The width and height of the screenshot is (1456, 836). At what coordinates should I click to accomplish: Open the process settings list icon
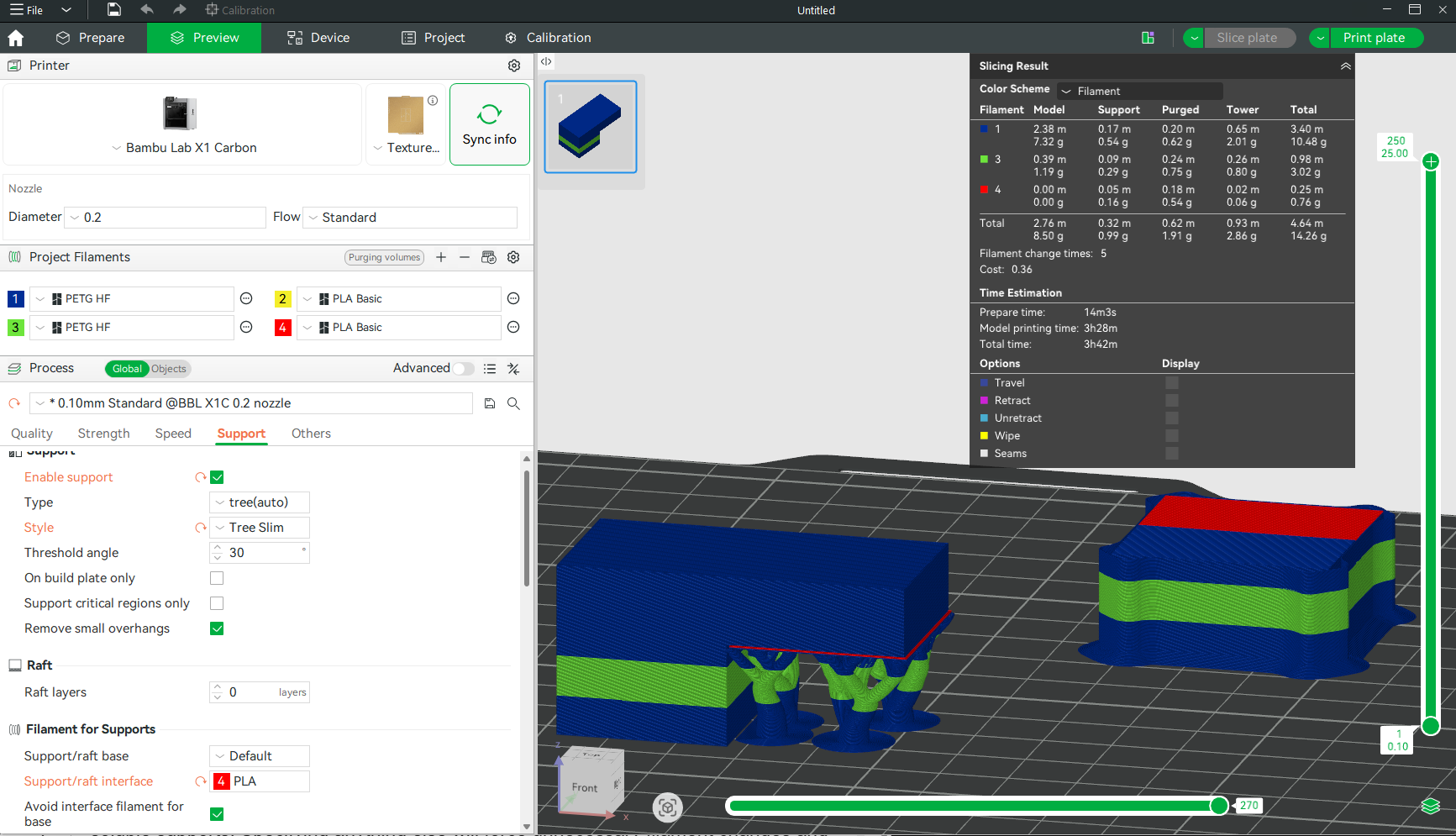point(490,369)
